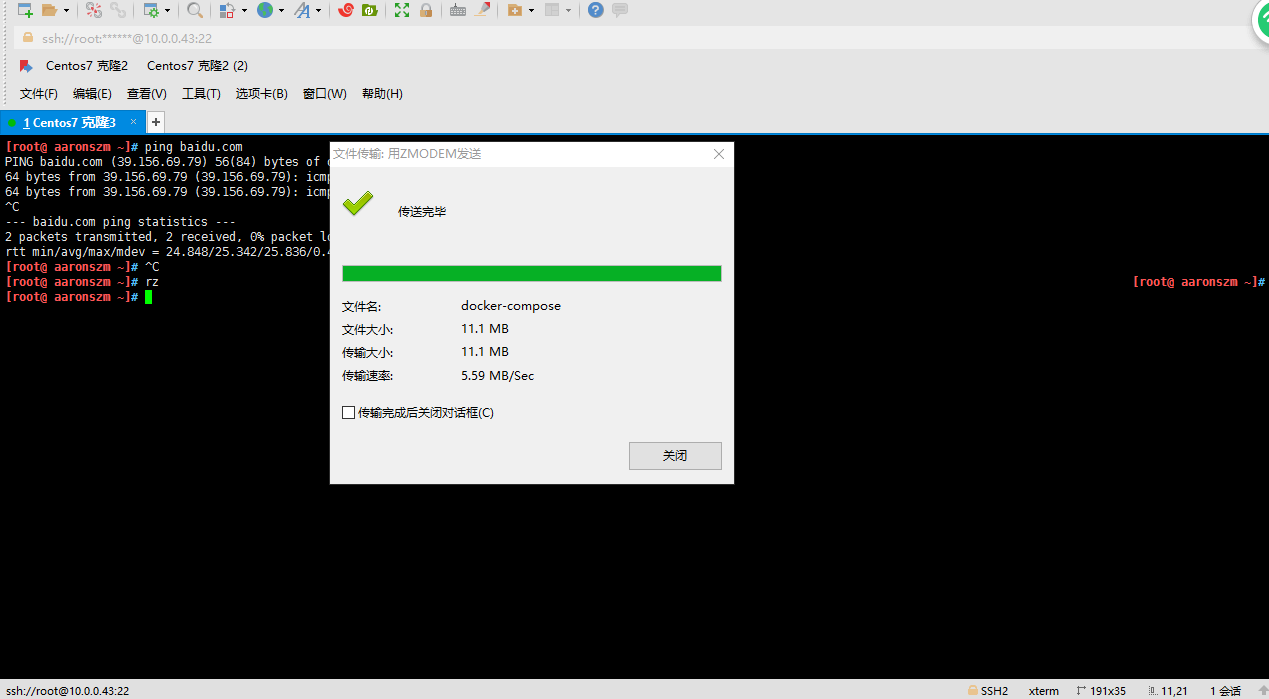The image size is (1269, 699).
Task: Click the new folder plus icon
Action: [515, 10]
